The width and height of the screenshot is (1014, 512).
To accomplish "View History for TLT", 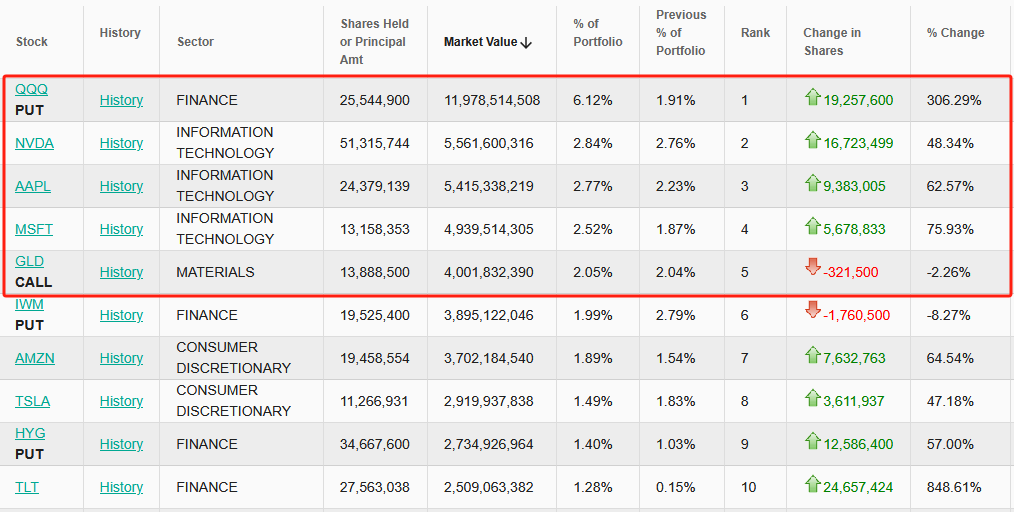I will [x=122, y=487].
